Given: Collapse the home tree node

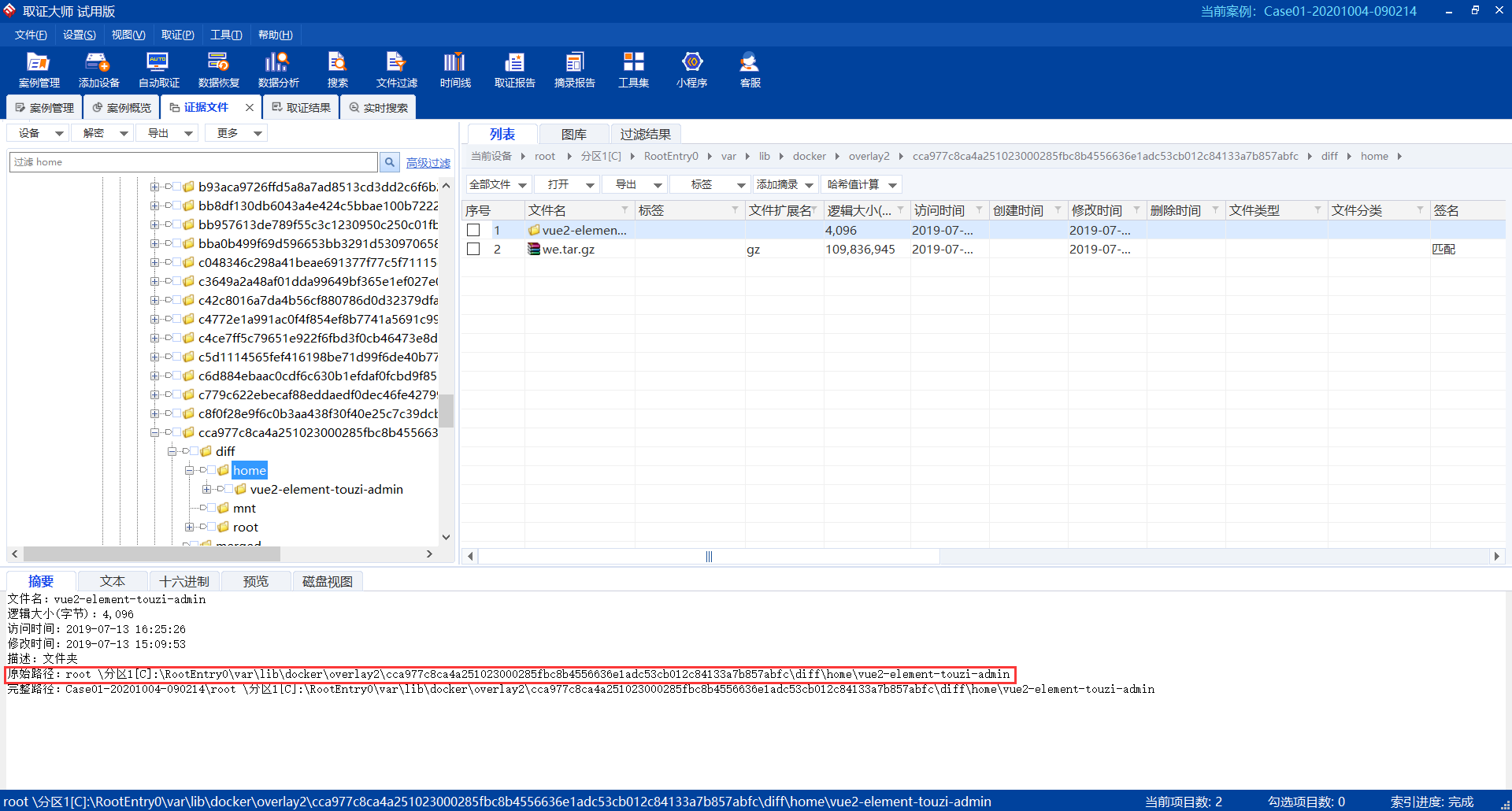Looking at the screenshot, I should (189, 470).
